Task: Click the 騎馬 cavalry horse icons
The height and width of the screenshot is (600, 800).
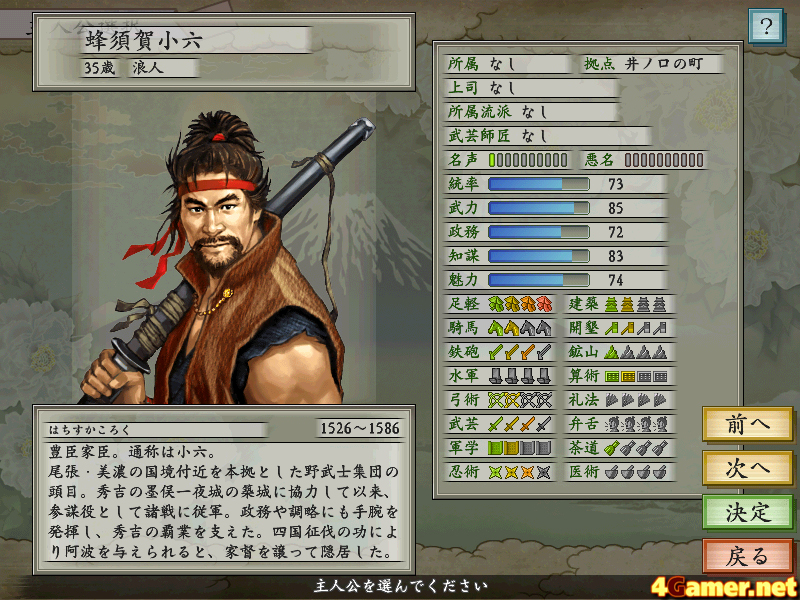Action: [x=520, y=328]
